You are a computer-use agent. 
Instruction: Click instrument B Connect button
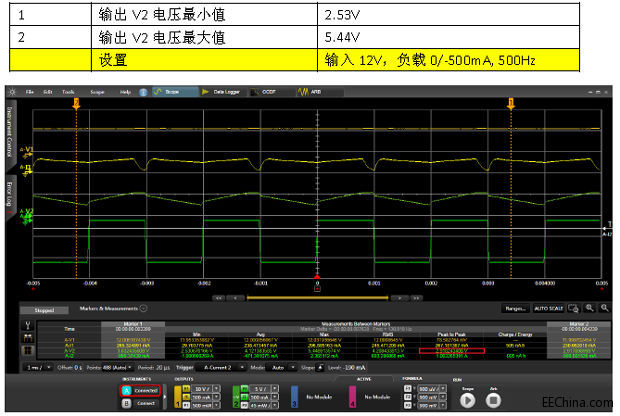141,403
